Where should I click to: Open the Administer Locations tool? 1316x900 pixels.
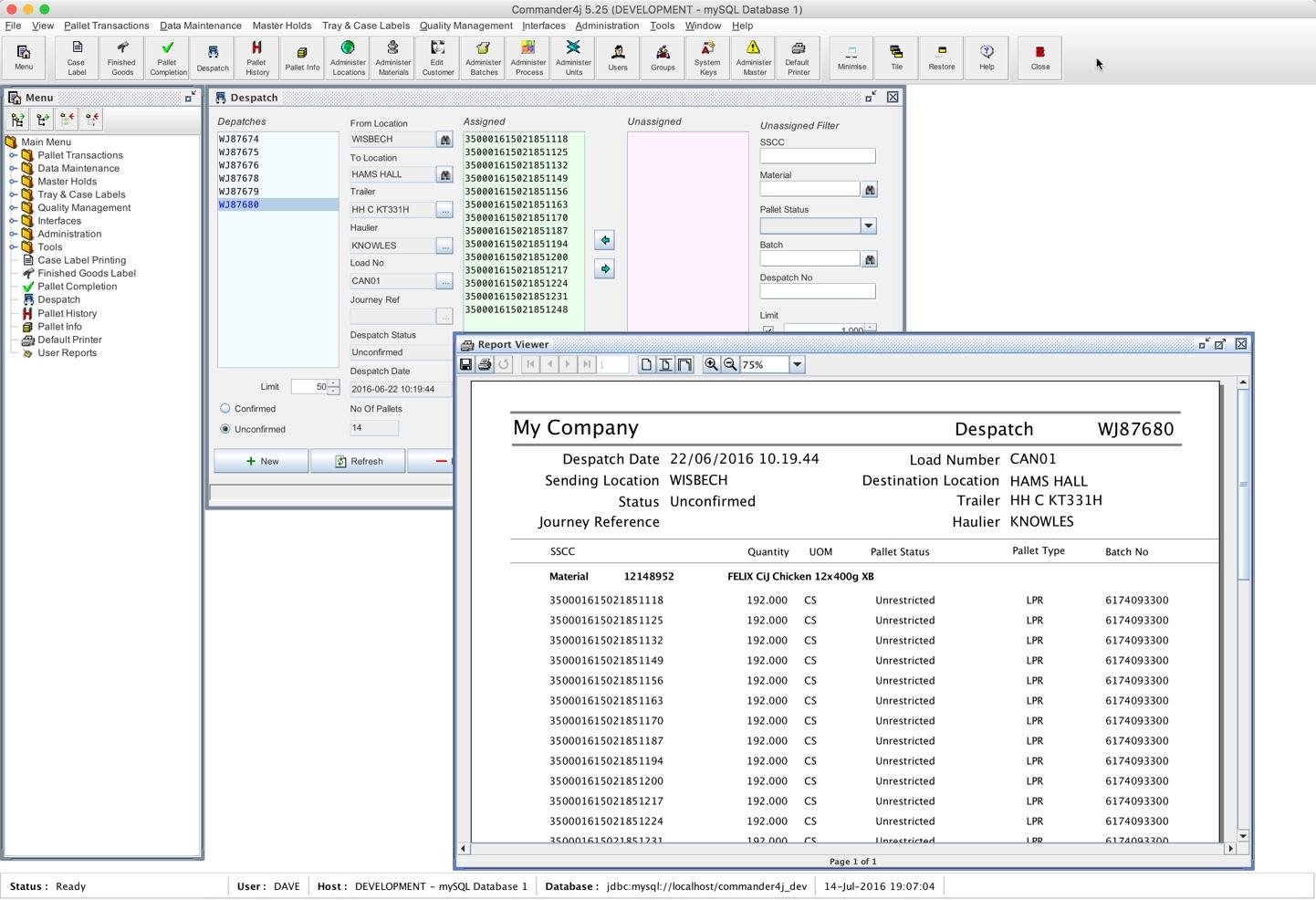tap(347, 58)
